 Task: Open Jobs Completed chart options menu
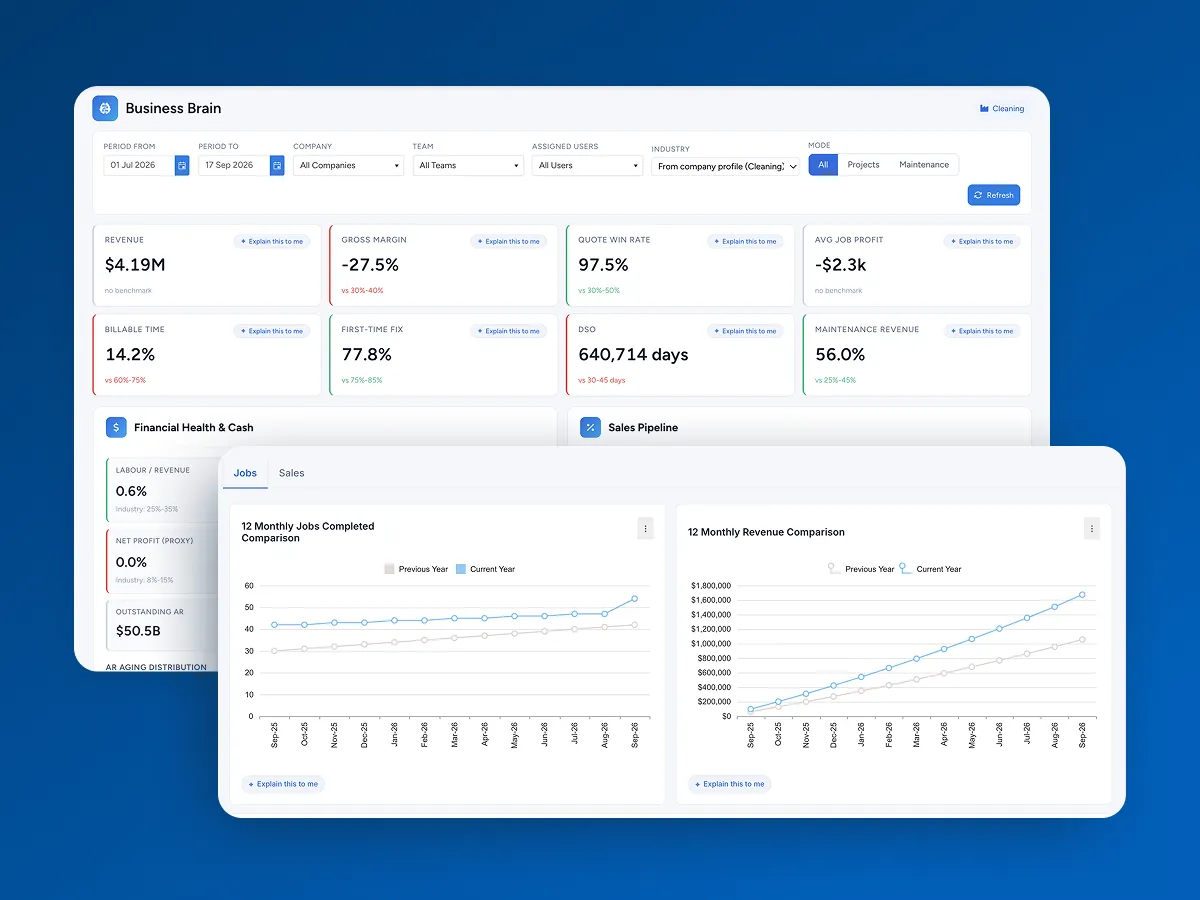click(645, 528)
